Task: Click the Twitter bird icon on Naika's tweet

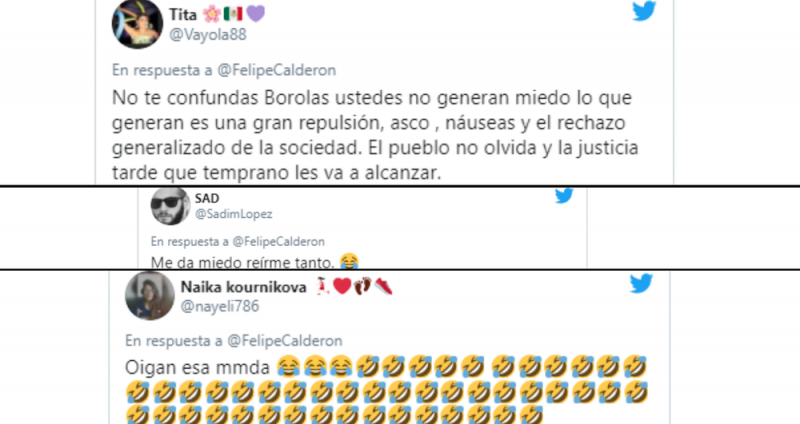Action: pyautogui.click(x=641, y=283)
